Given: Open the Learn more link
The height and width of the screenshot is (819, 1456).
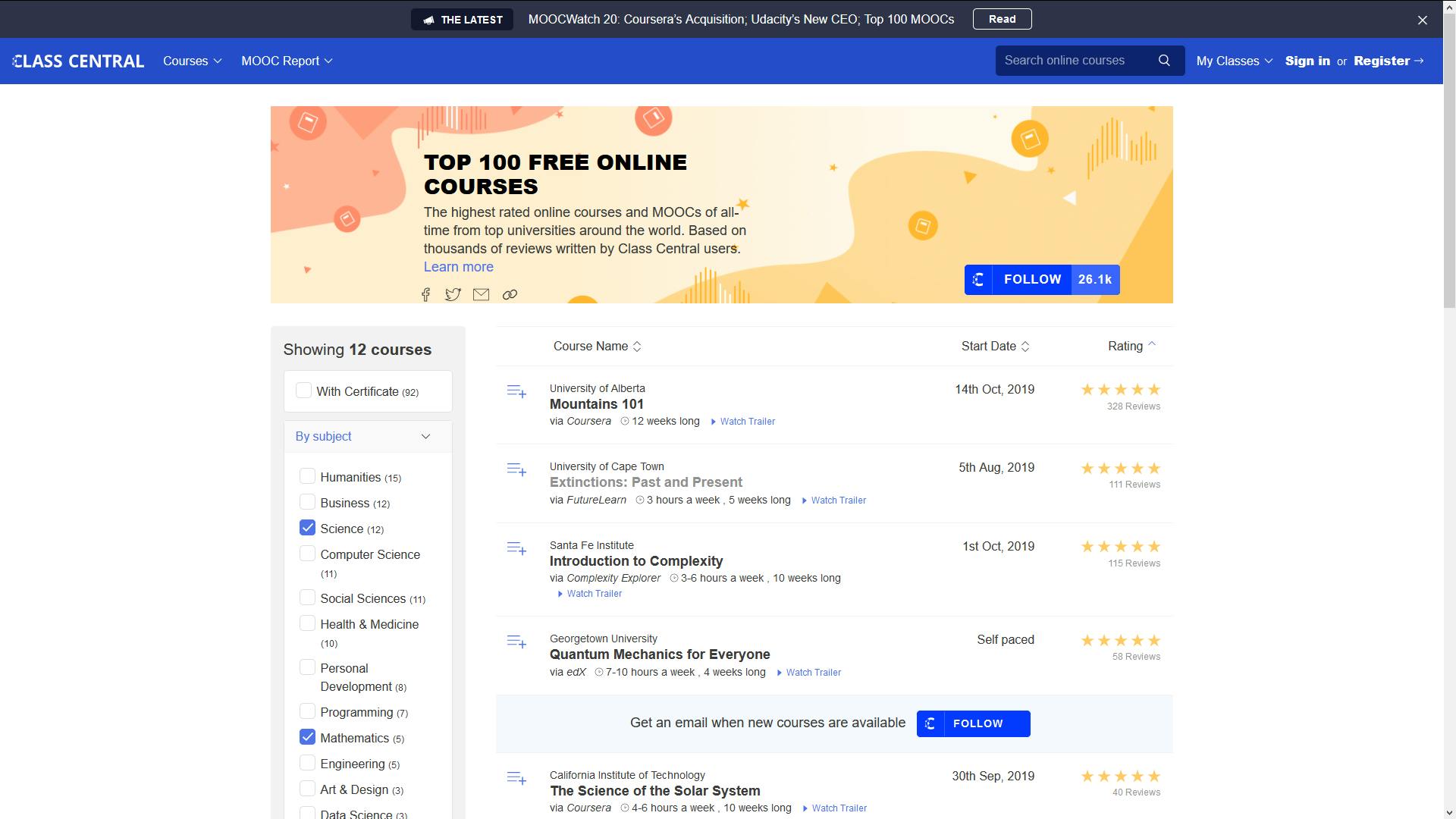Looking at the screenshot, I should pos(458,267).
